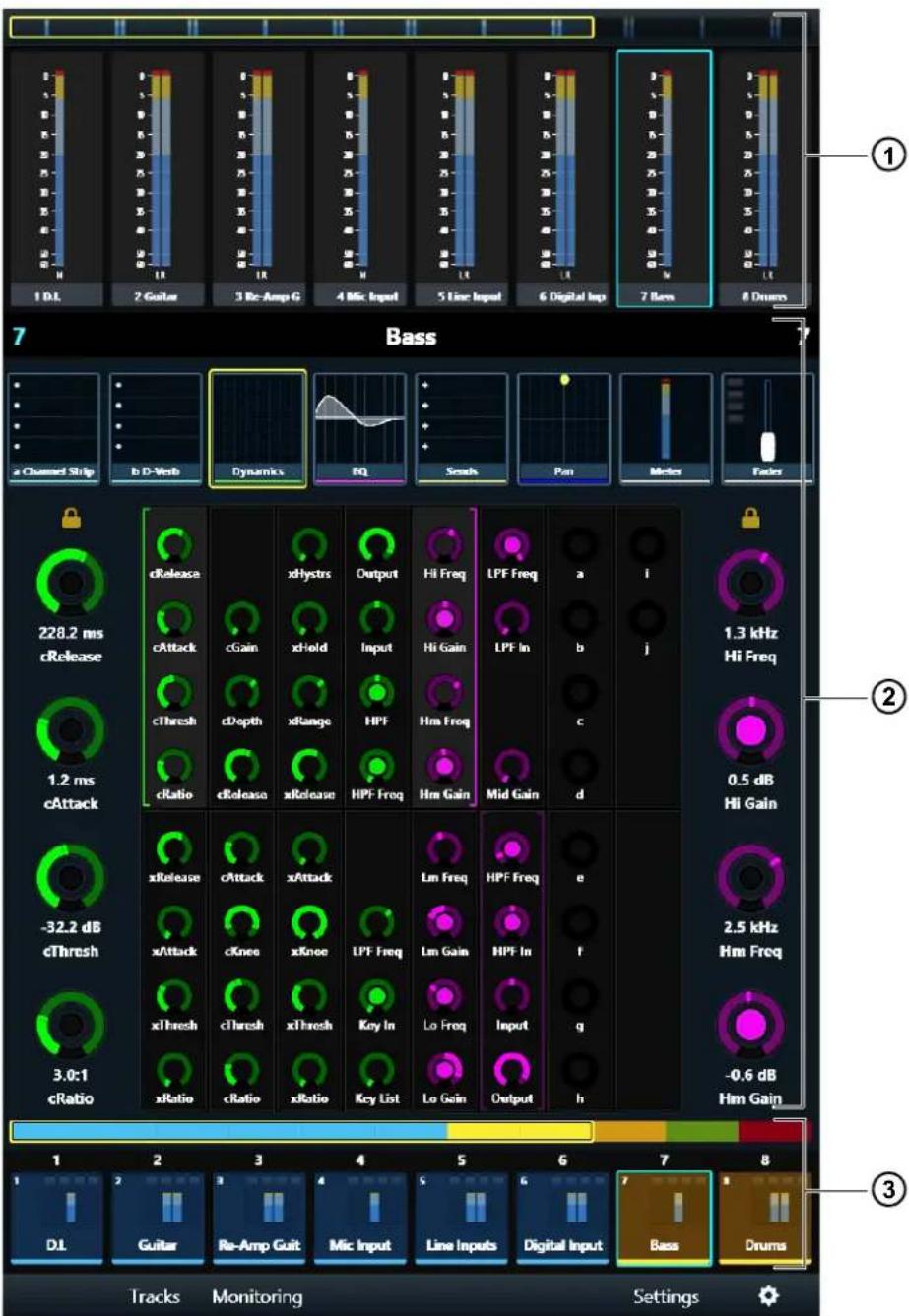
Task: Switch to the Tracks view
Action: pos(155,1296)
